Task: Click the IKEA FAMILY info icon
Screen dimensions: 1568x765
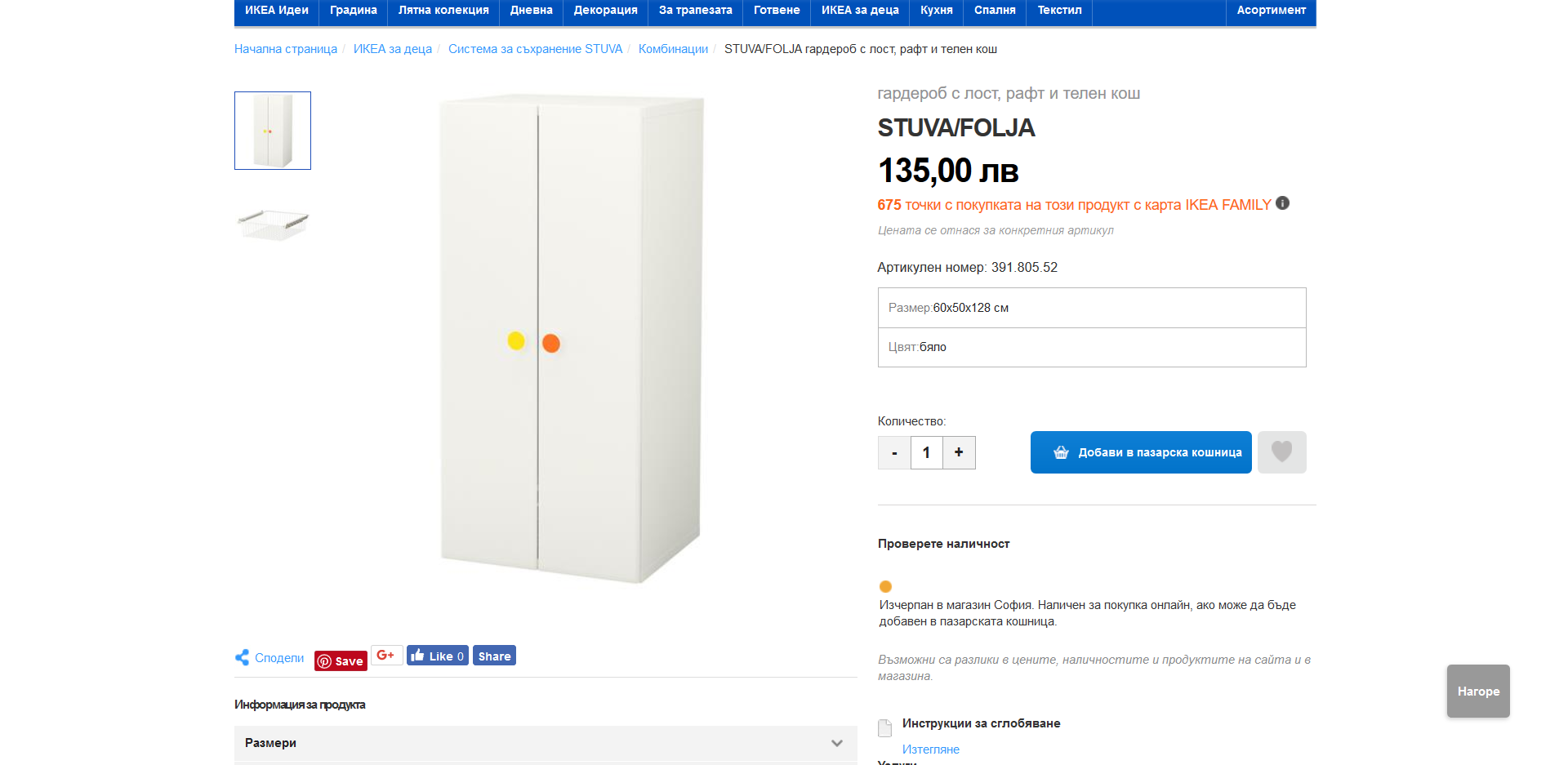Action: tap(1283, 203)
